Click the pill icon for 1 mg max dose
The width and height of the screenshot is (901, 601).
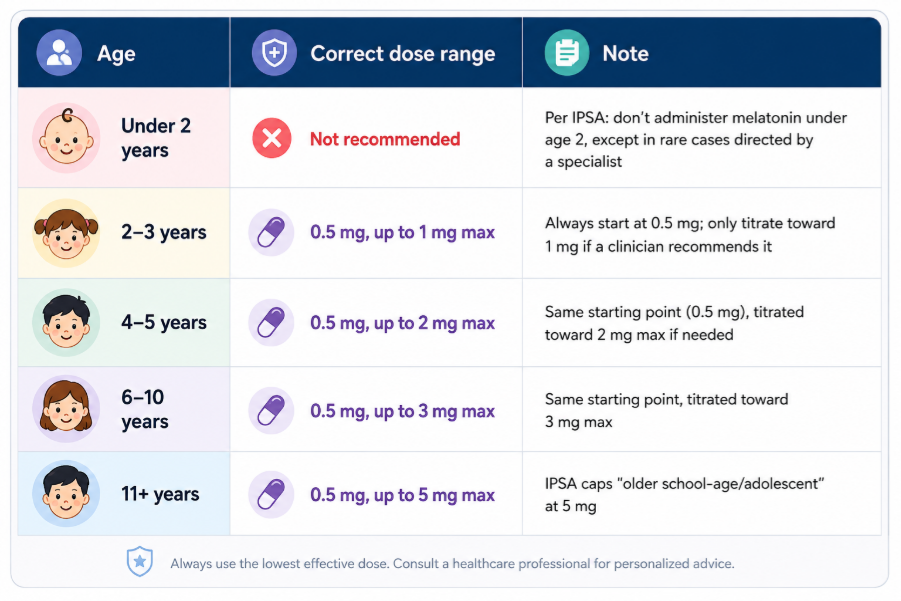(x=271, y=232)
